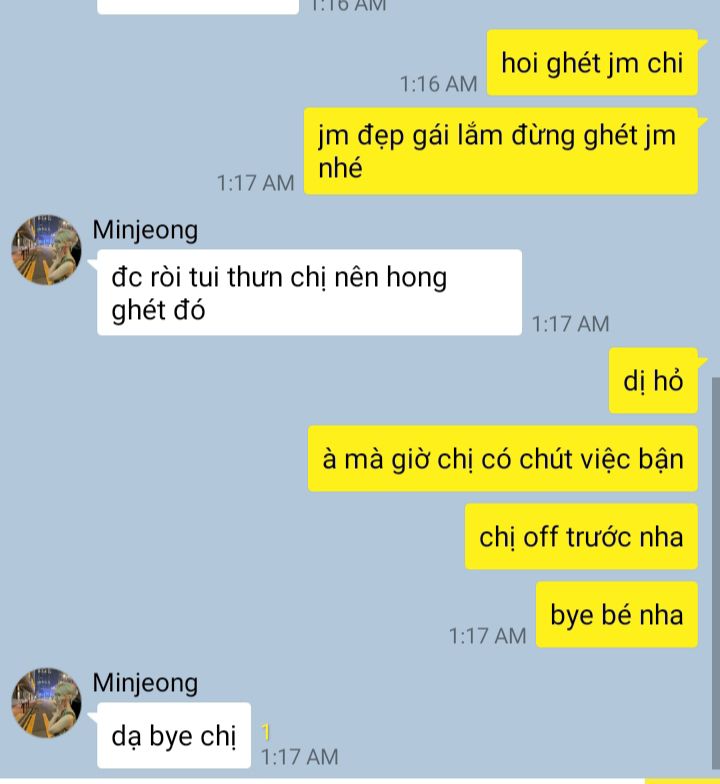This screenshot has height=784, width=720.
Task: Select the 'đc ròi tui thưn chị' bubble
Action: (x=310, y=292)
